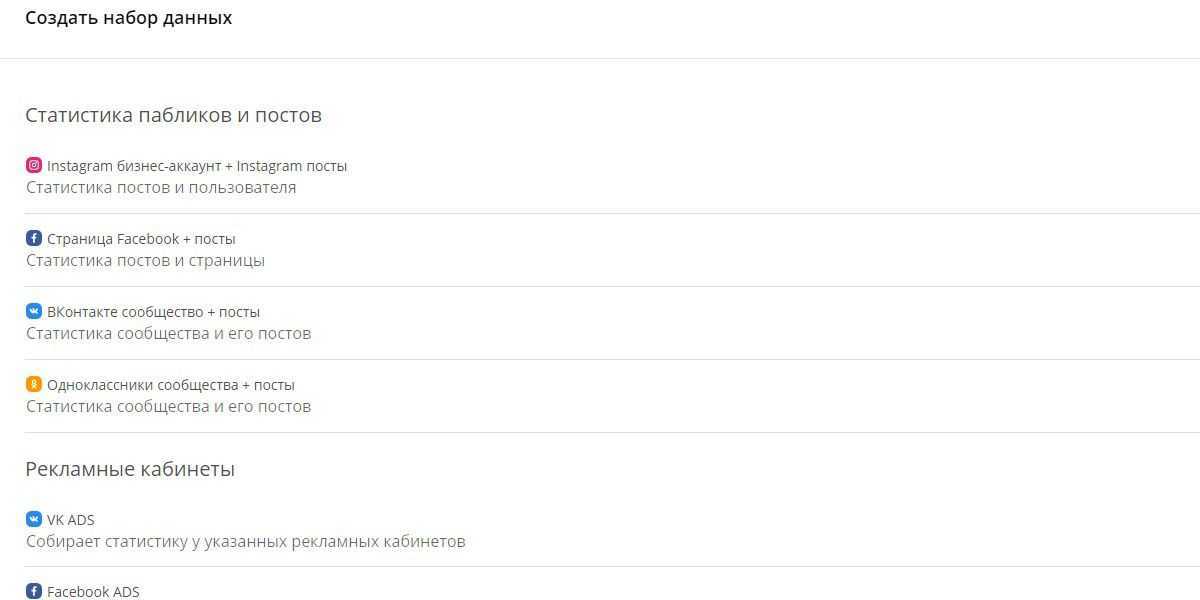Click the VKontakte 'Статистика сообщества и его постов' description
Screen dimensions: 1200x600
pos(168,334)
